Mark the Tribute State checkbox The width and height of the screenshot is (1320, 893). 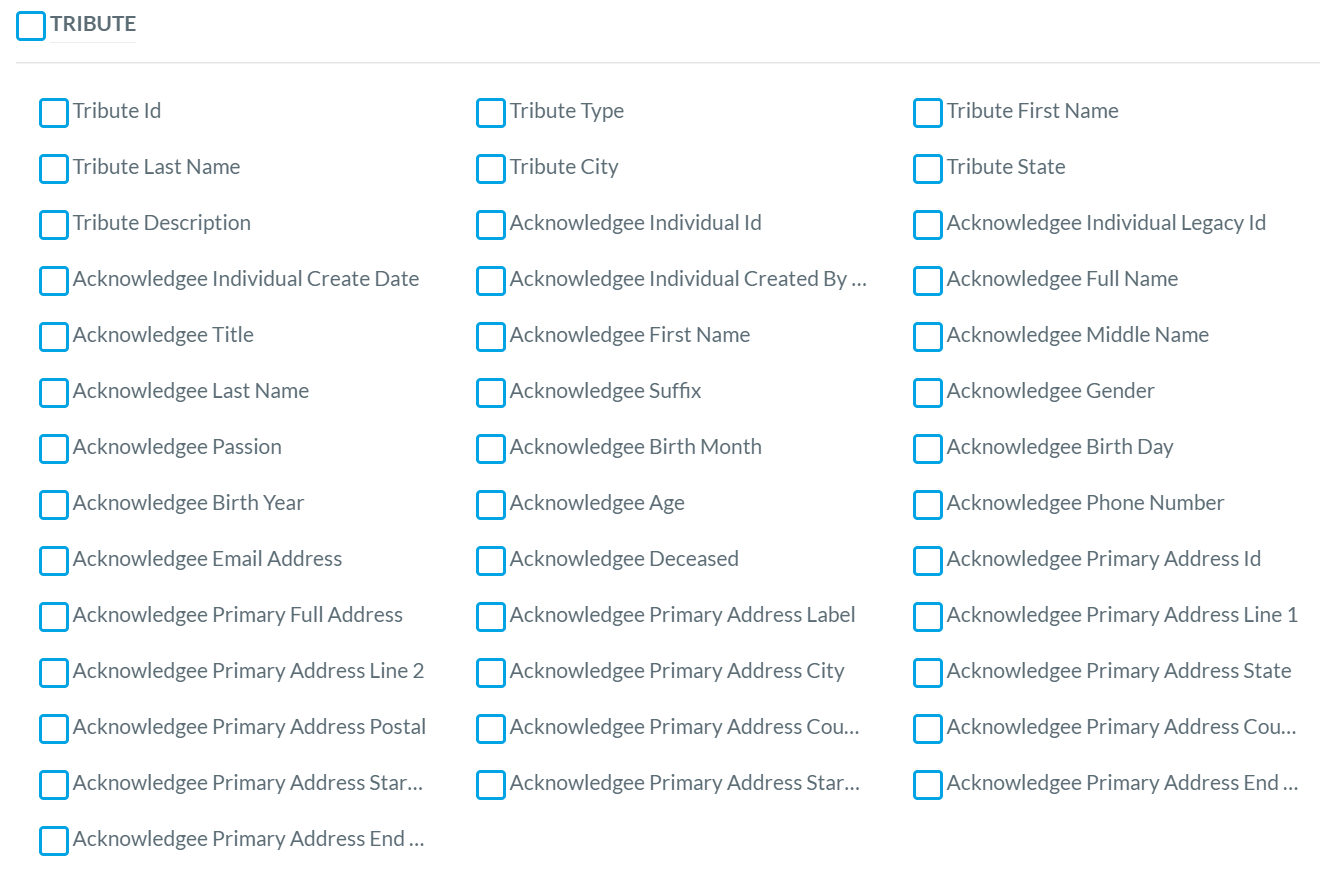coord(928,169)
